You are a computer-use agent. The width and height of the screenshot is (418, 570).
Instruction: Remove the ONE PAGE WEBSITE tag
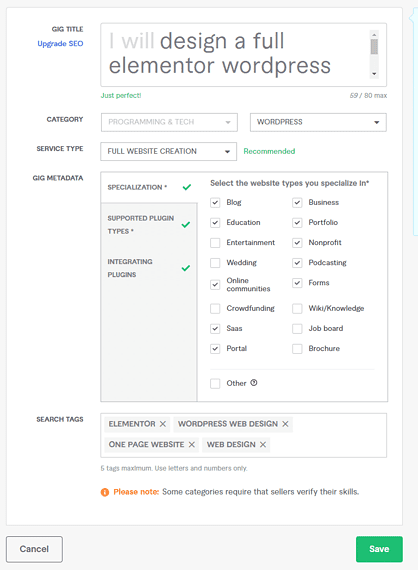pyautogui.click(x=192, y=444)
